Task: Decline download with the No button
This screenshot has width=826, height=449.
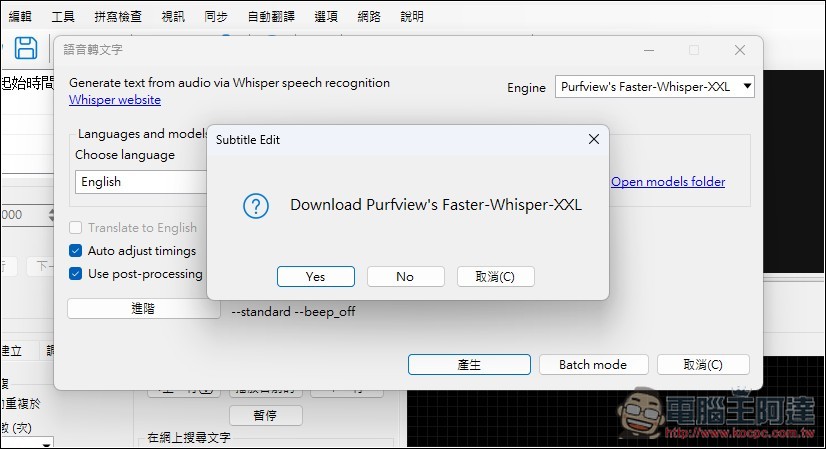Action: point(406,277)
